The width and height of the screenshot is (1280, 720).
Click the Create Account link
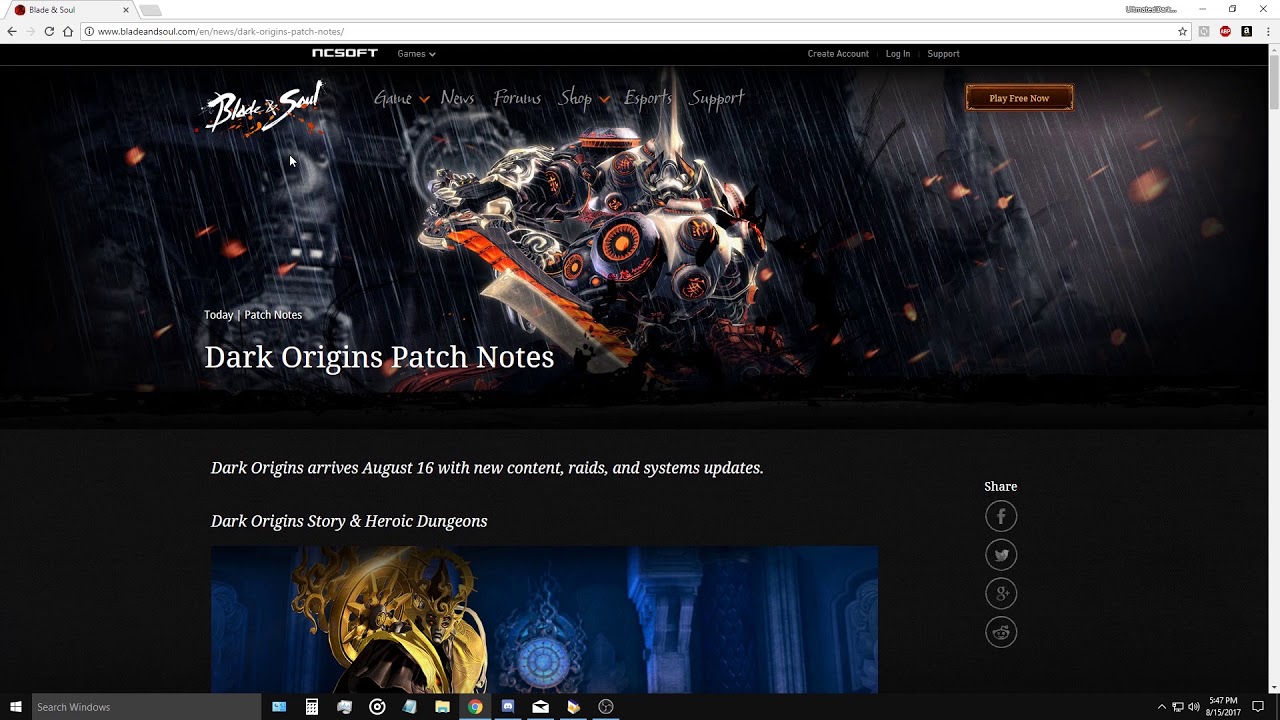[x=838, y=54]
